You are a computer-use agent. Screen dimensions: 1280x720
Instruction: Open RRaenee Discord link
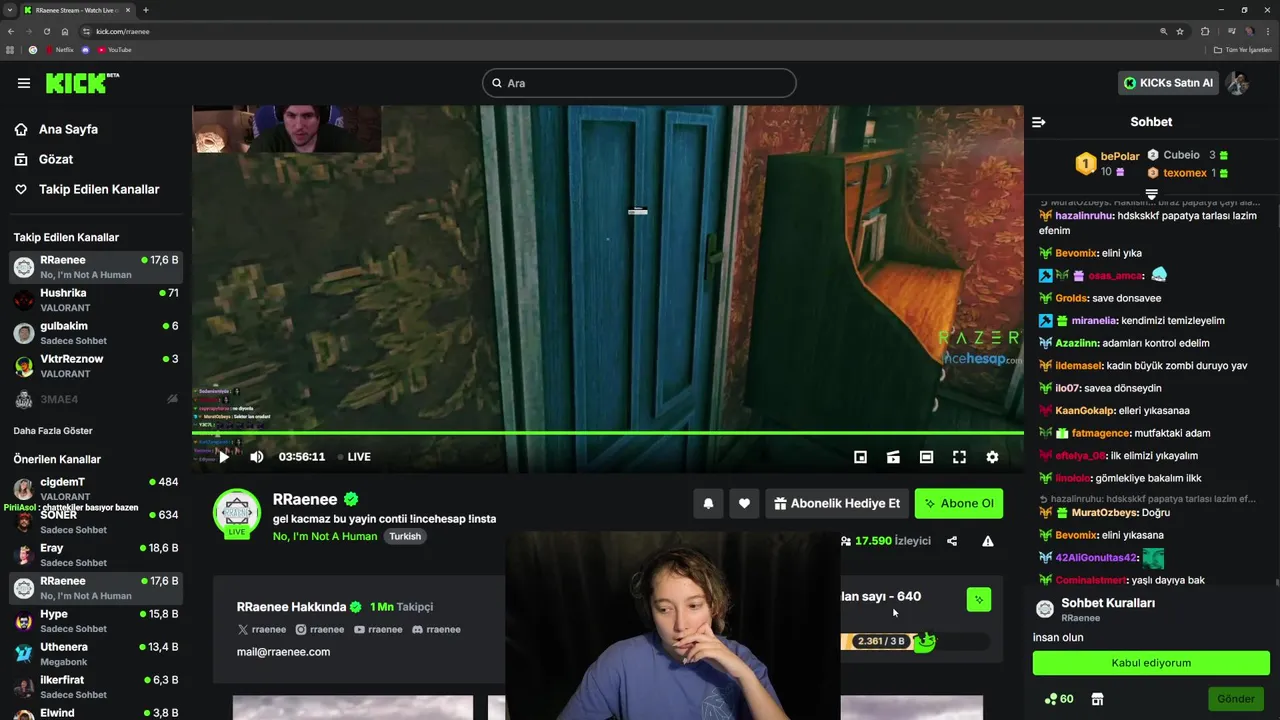click(436, 629)
